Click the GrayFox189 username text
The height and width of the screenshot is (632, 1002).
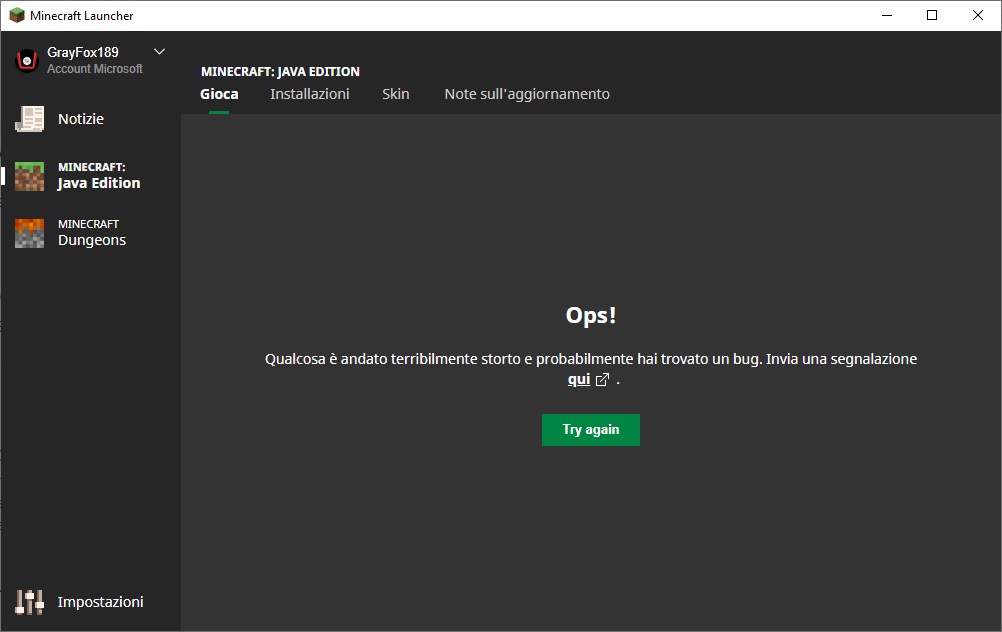coord(82,52)
